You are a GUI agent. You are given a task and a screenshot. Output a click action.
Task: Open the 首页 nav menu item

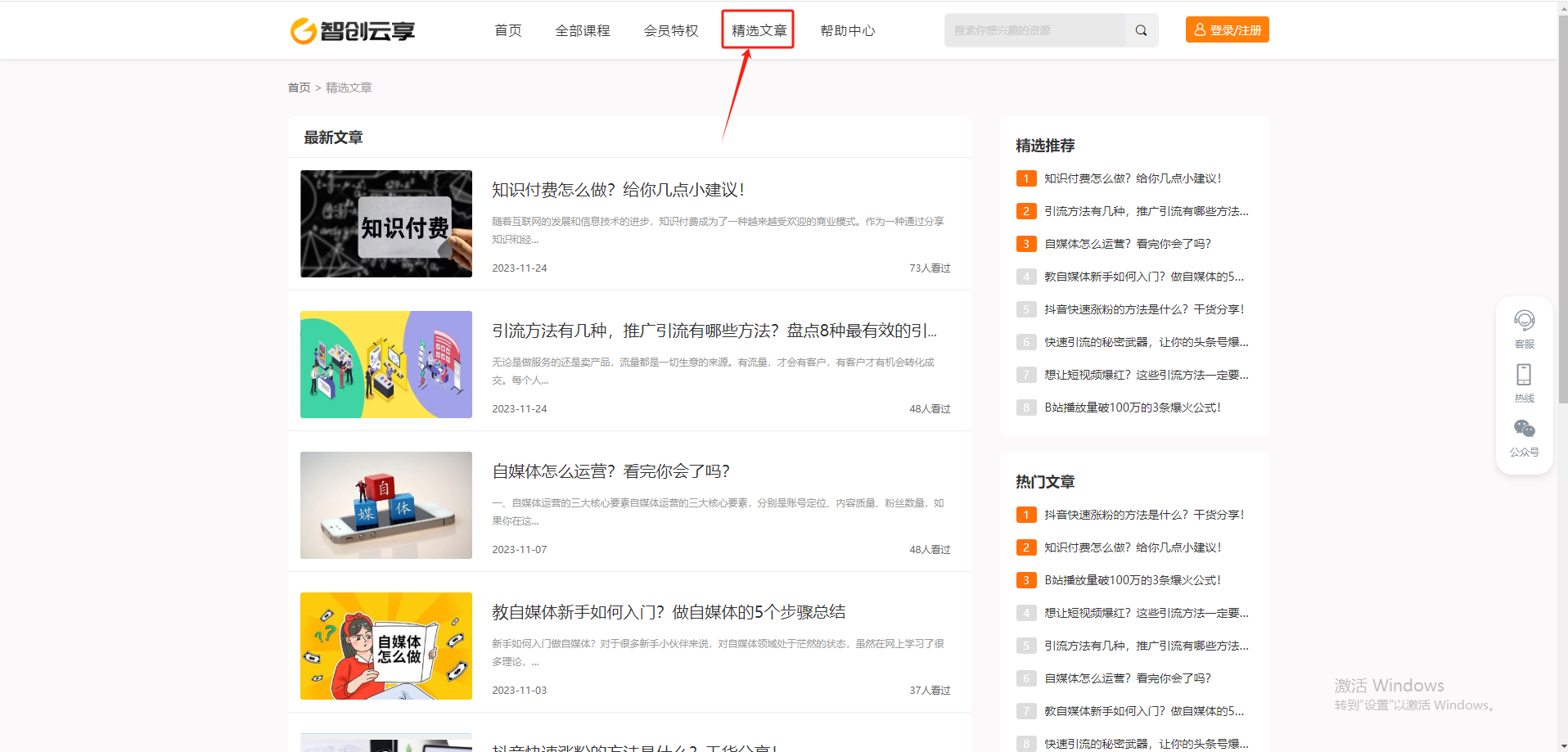[x=508, y=30]
